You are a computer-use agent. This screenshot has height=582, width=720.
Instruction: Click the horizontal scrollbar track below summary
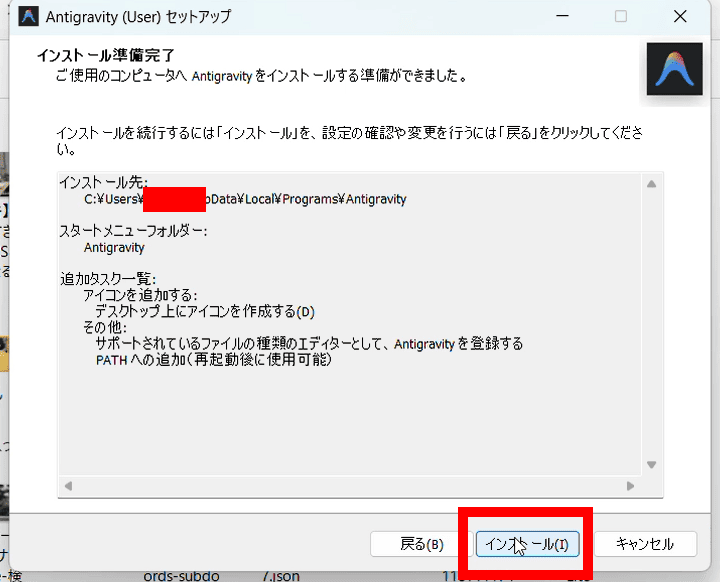click(346, 485)
